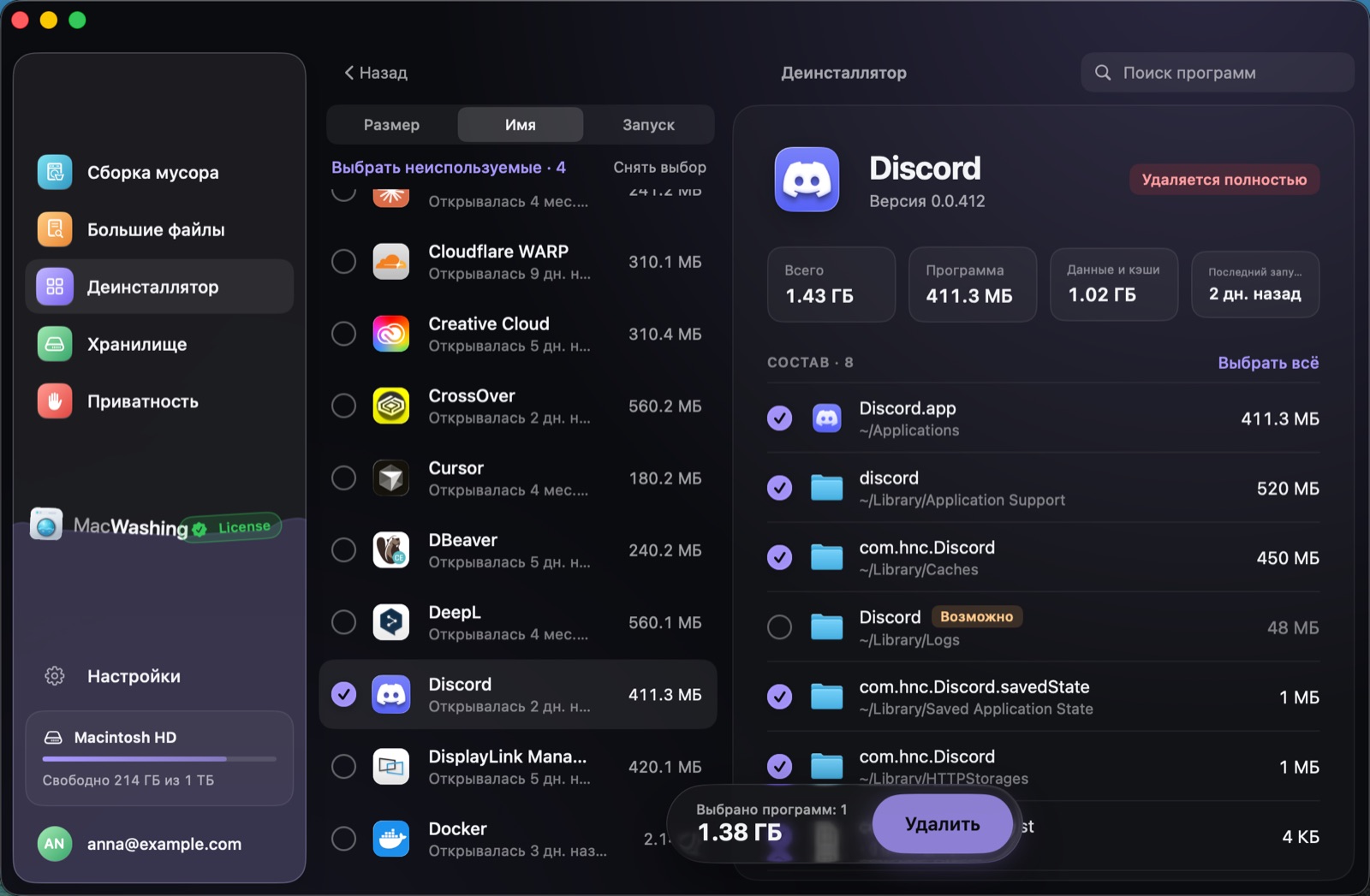Viewport: 1370px width, 896px height.
Task: Click Выбрать всё in components list
Action: 1268,363
